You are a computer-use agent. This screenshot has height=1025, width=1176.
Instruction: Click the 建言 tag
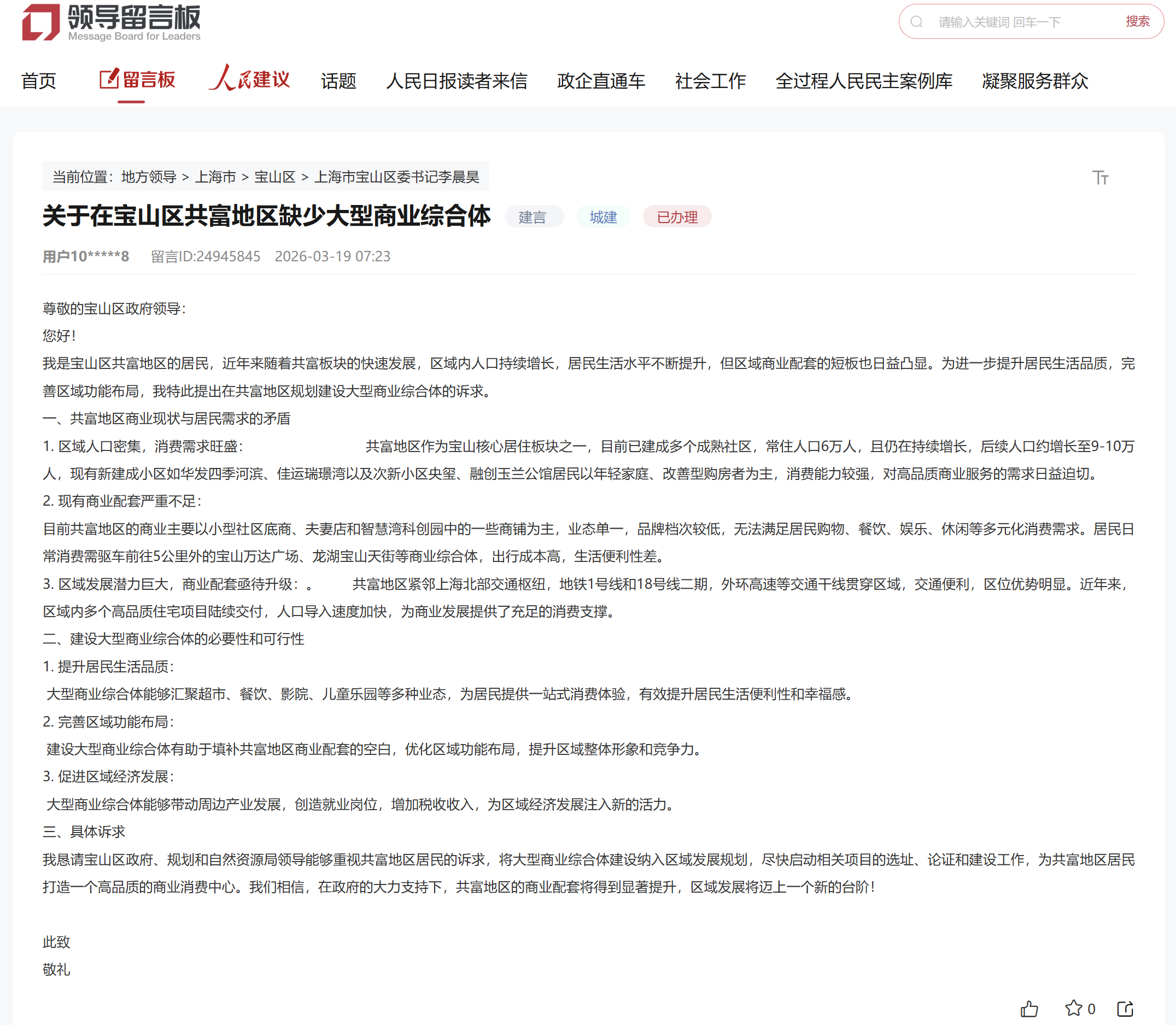click(x=533, y=217)
